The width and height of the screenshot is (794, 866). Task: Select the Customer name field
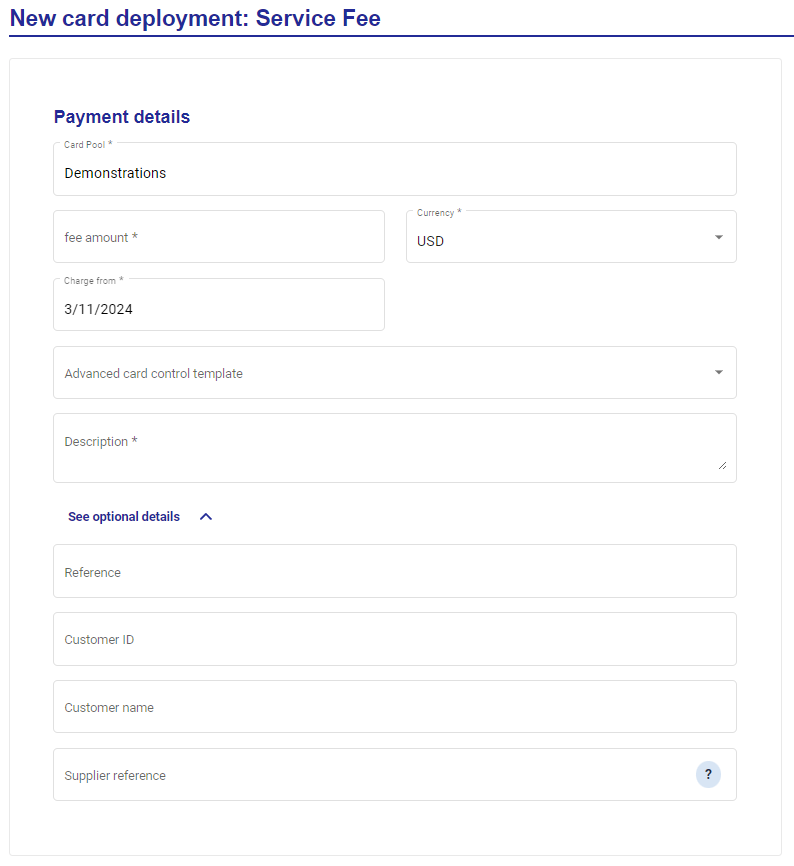pyautogui.click(x=395, y=707)
